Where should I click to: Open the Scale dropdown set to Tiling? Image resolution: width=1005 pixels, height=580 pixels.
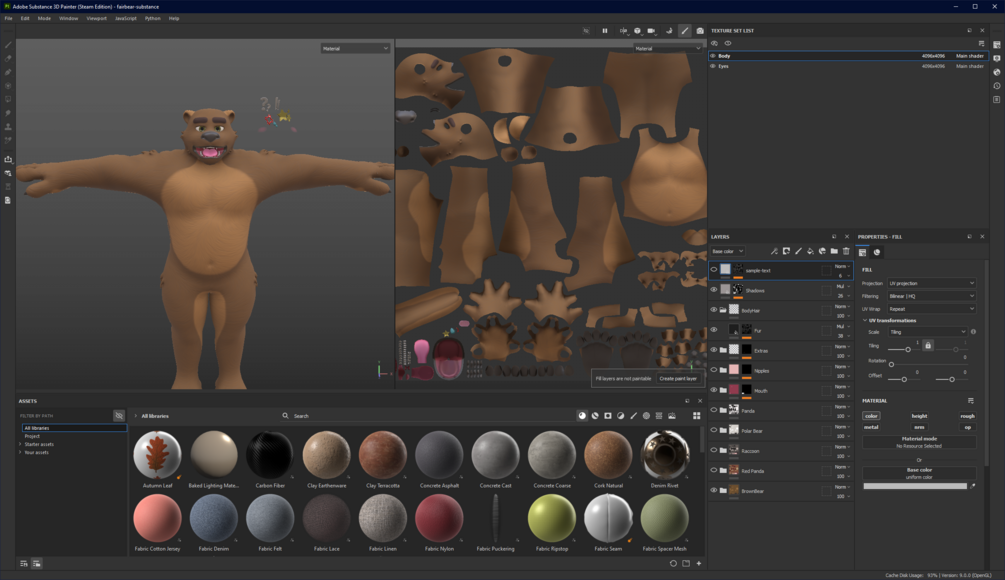927,332
